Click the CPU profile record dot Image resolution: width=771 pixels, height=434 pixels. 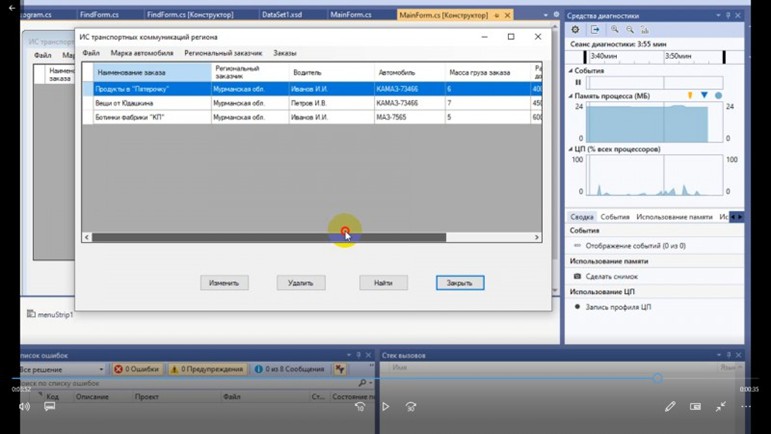[577, 307]
